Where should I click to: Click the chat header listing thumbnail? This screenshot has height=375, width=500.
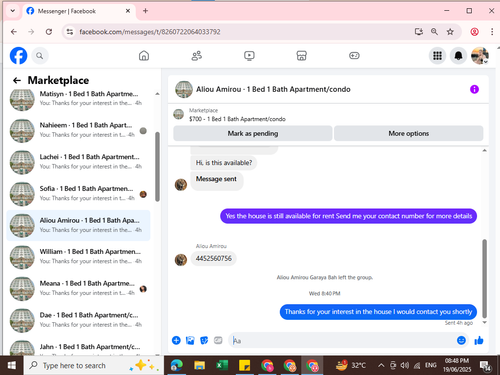[x=184, y=89]
